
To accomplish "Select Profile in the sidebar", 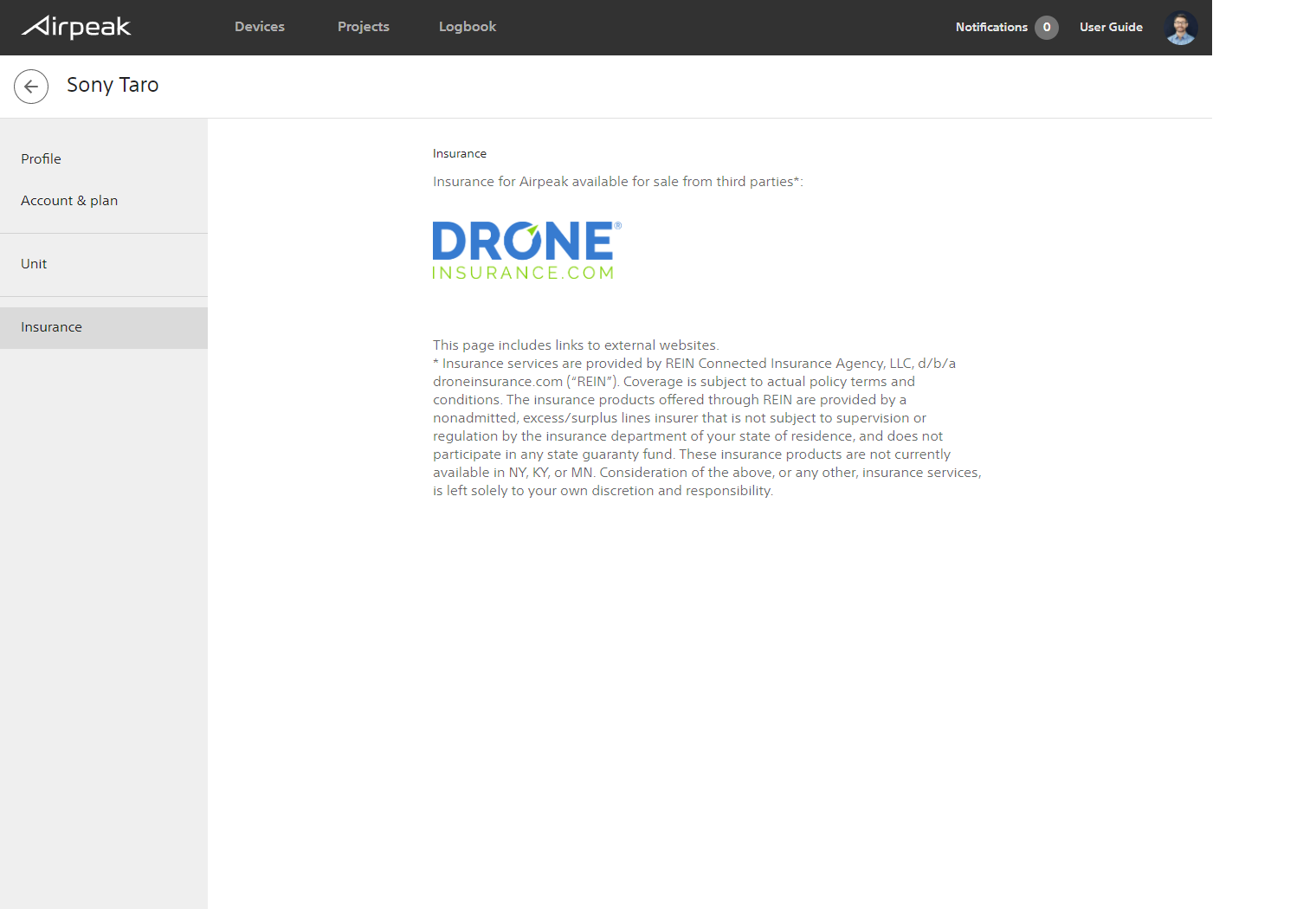I will pos(104,159).
